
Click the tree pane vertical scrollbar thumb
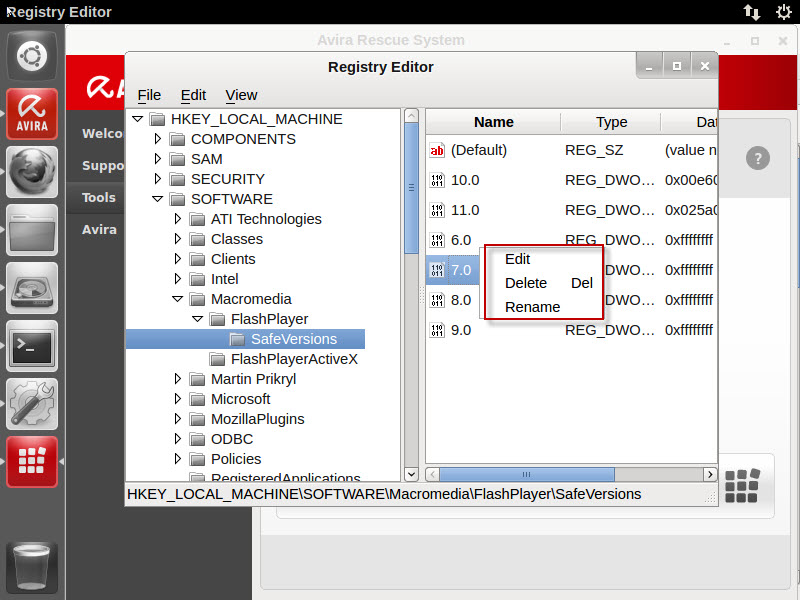pyautogui.click(x=411, y=188)
